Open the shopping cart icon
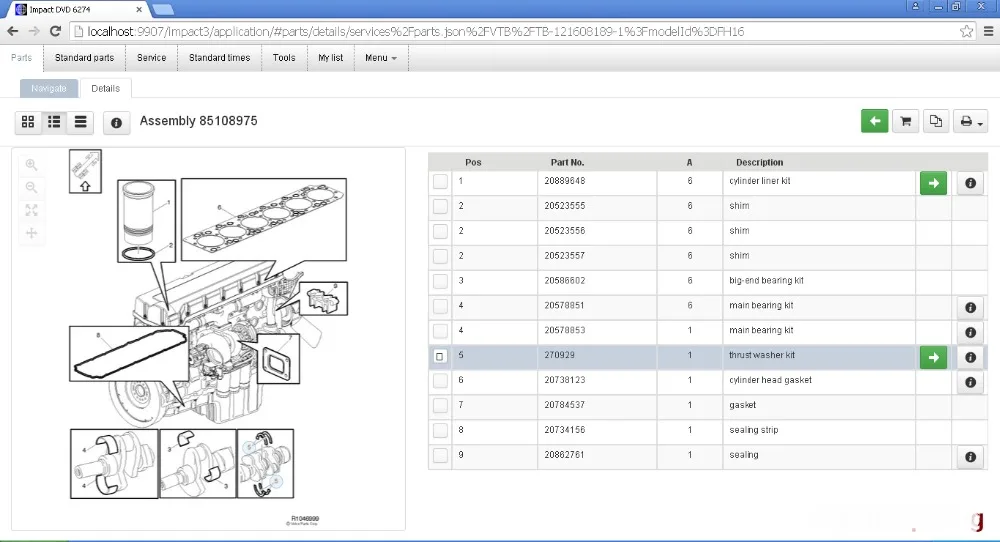 pos(905,121)
